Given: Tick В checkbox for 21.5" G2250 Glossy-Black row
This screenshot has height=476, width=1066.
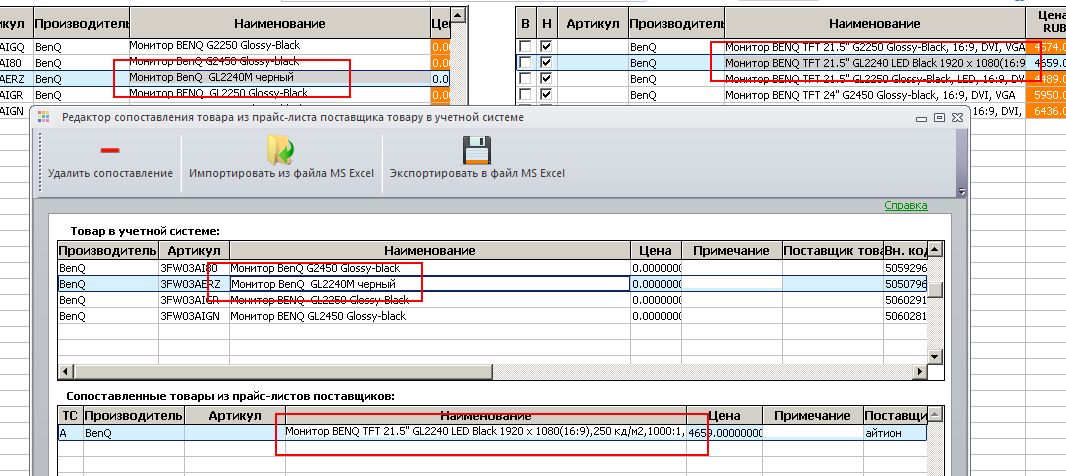Looking at the screenshot, I should coord(525,47).
